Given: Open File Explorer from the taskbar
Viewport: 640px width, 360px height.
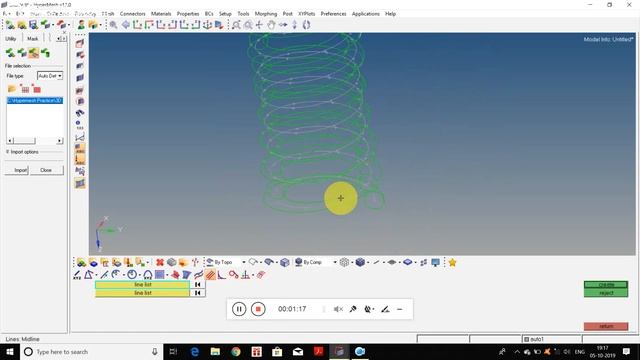Looking at the screenshot, I should [215, 351].
